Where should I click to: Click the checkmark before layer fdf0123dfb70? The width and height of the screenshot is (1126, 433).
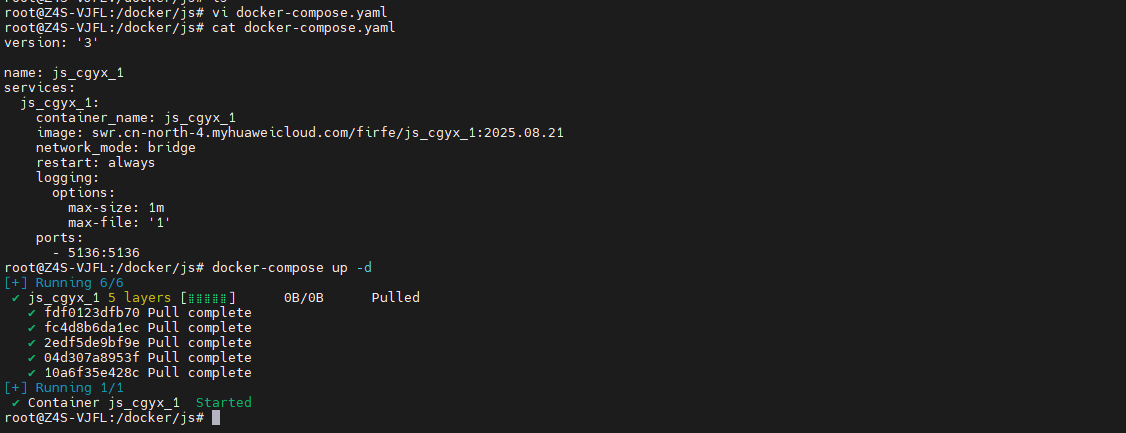[x=32, y=313]
